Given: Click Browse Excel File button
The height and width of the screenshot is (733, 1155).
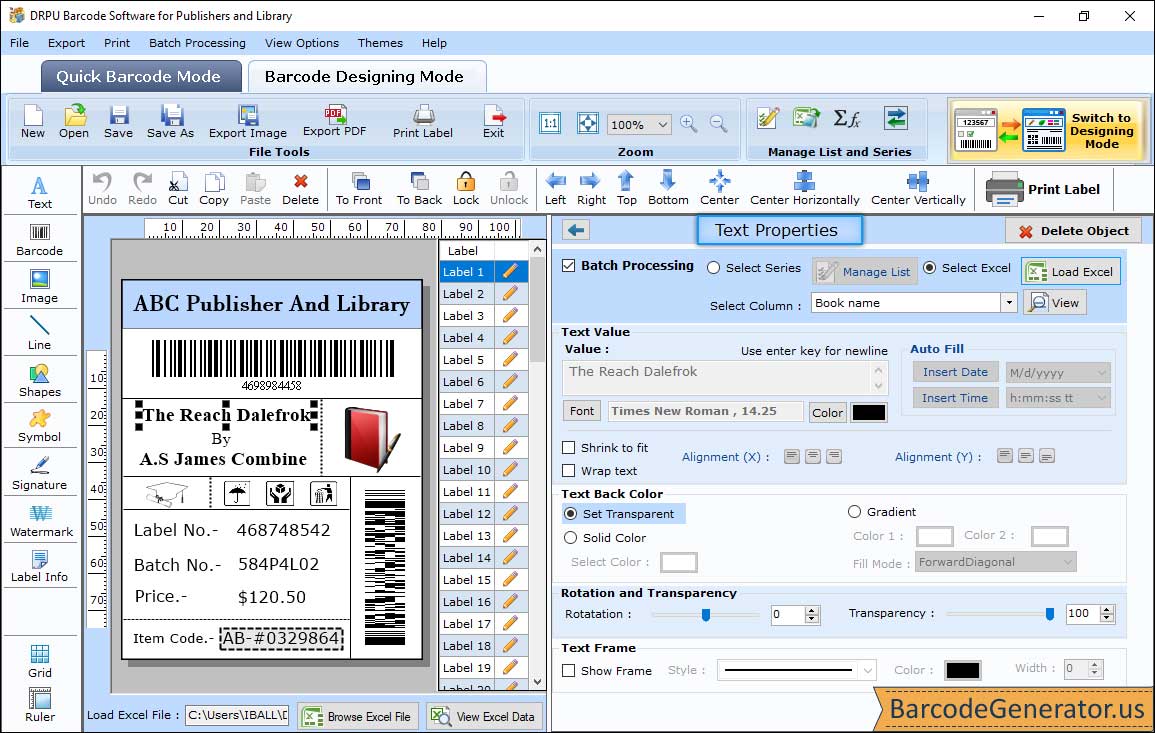Looking at the screenshot, I should click(x=358, y=716).
